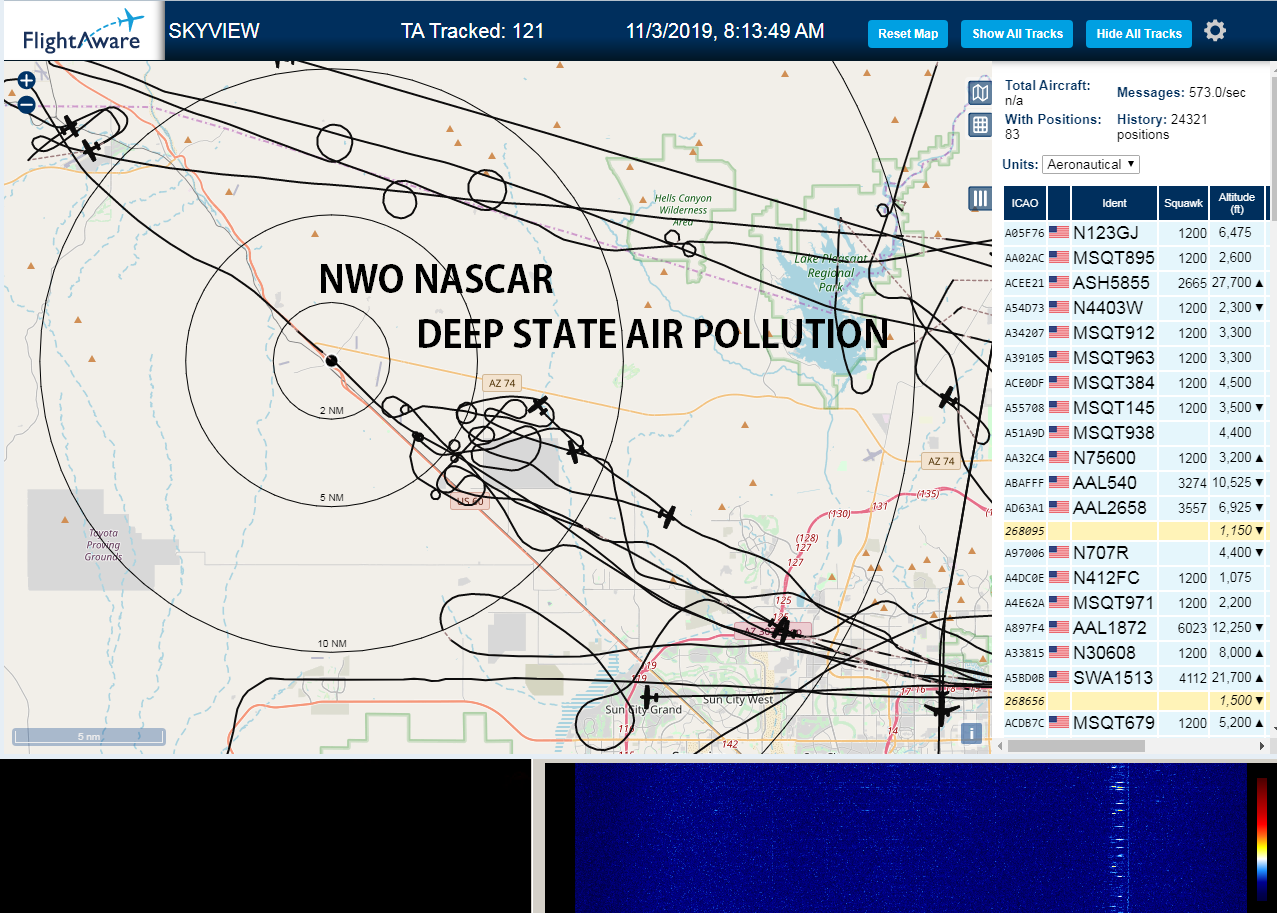The image size is (1277, 913).
Task: Select aircraft icon above Sun City Grand
Action: tap(648, 695)
